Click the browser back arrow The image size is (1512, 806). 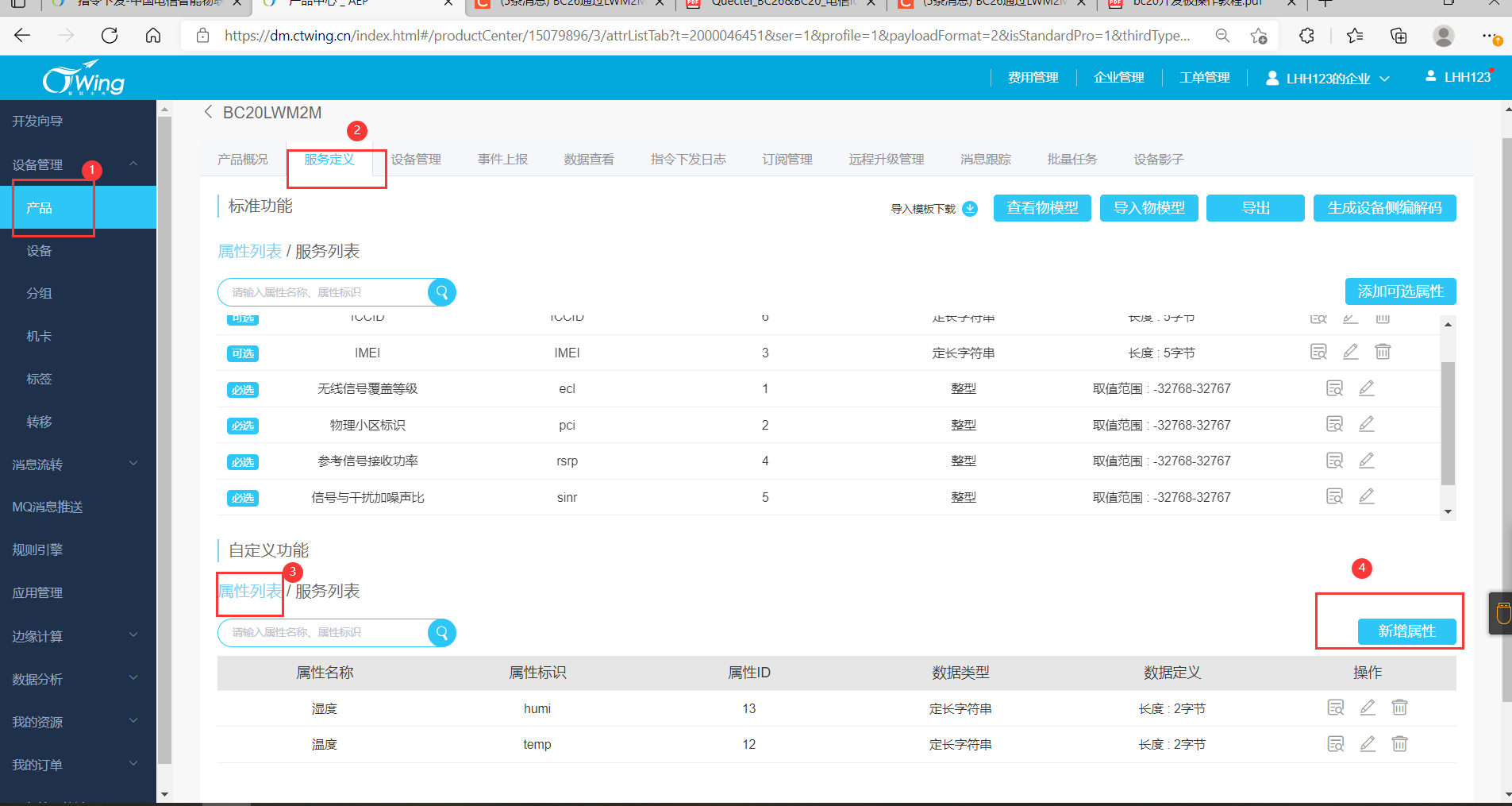pyautogui.click(x=22, y=36)
